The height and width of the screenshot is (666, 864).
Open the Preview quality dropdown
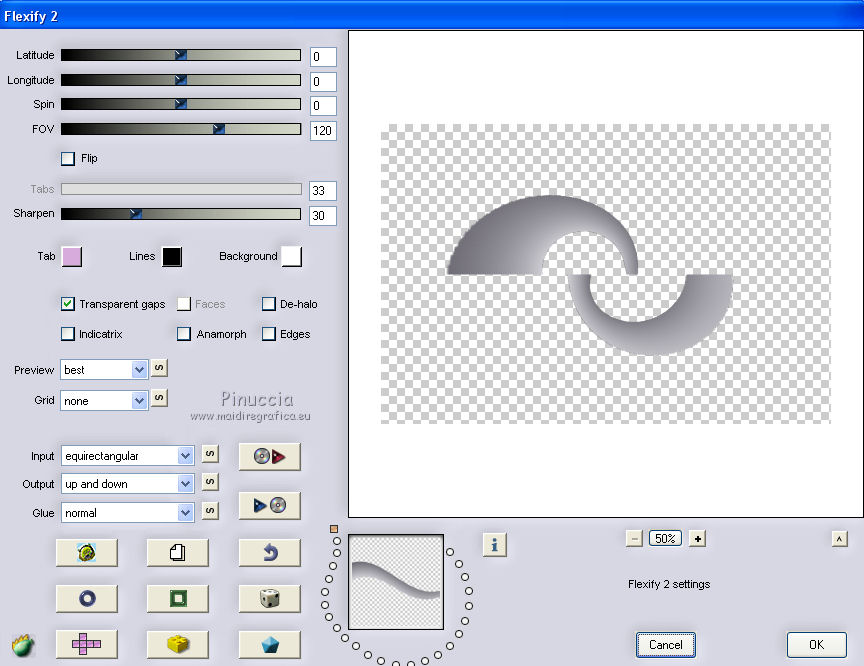tap(104, 370)
